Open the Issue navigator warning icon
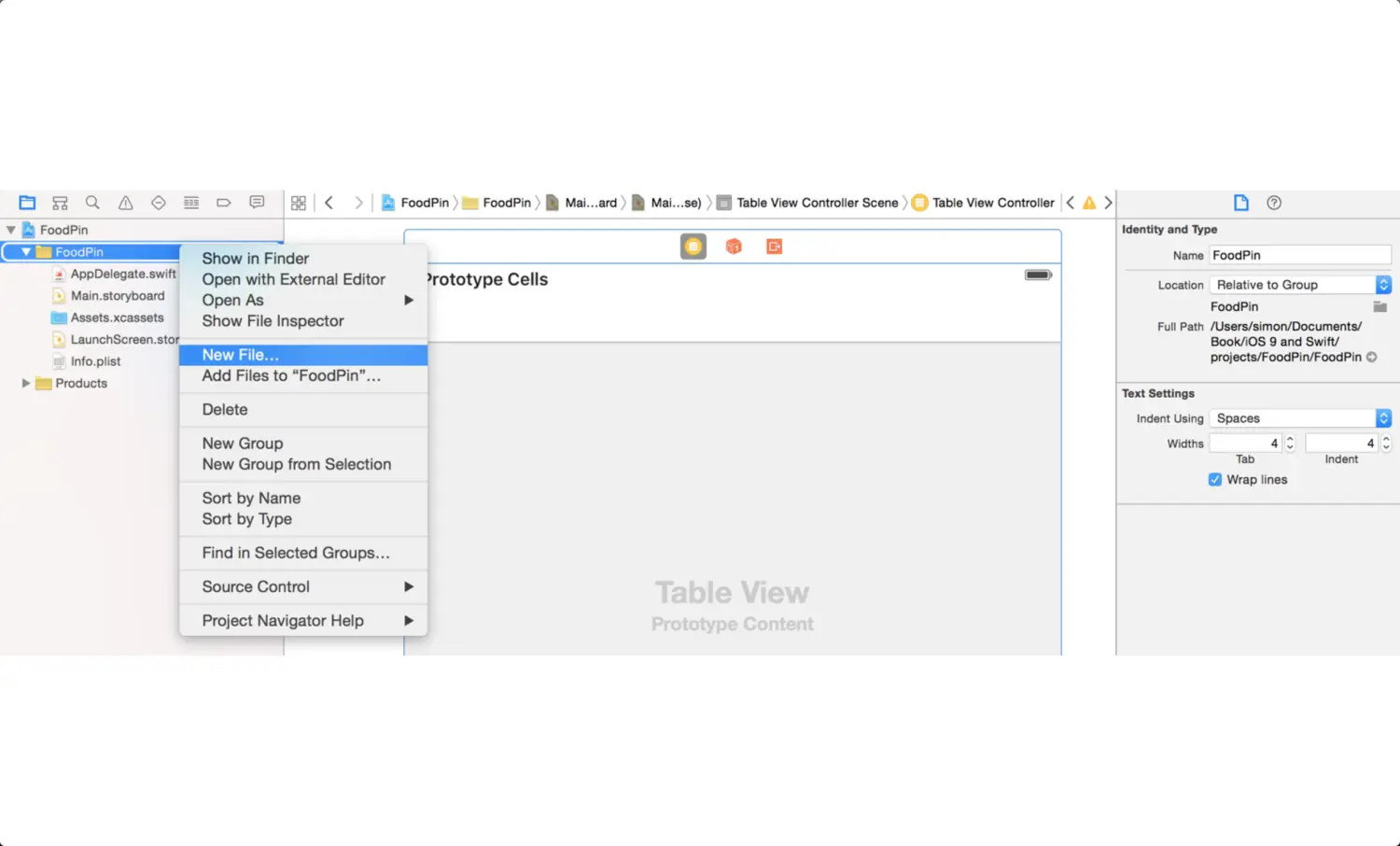Screen dimensions: 1400x846 click(125, 203)
